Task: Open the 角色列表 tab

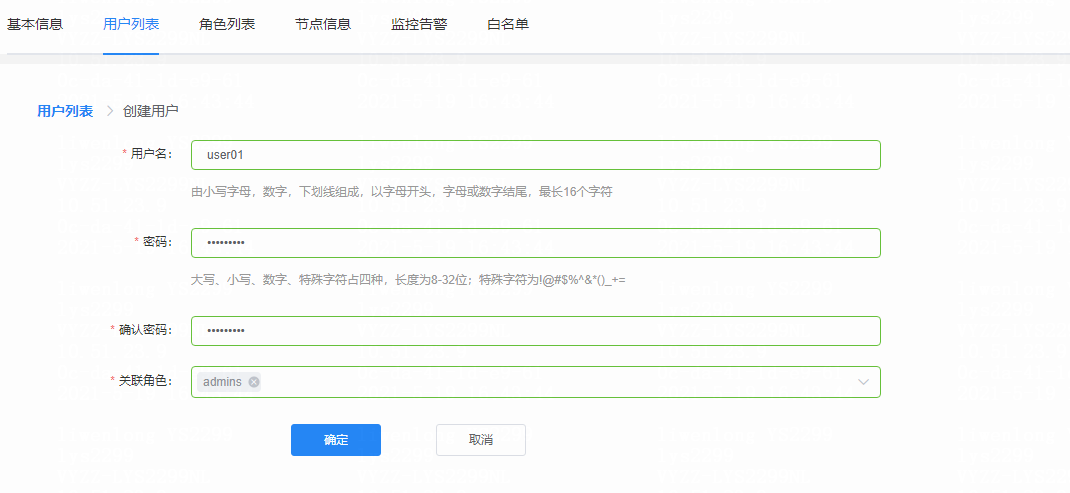Action: (227, 24)
